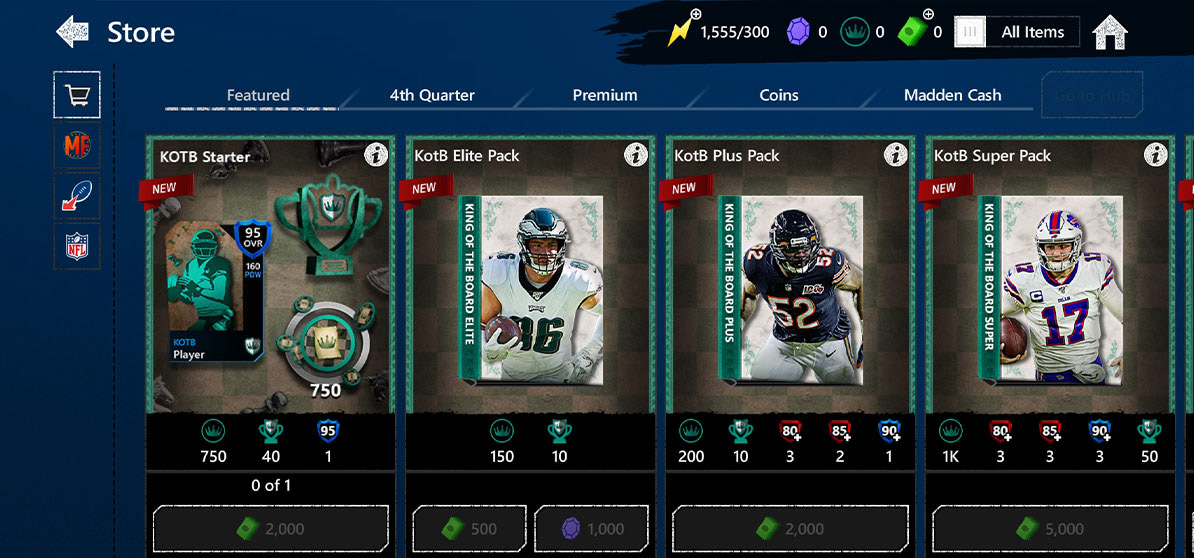Image resolution: width=1194 pixels, height=558 pixels.
Task: Show info for KotB Super Pack
Action: click(1155, 155)
